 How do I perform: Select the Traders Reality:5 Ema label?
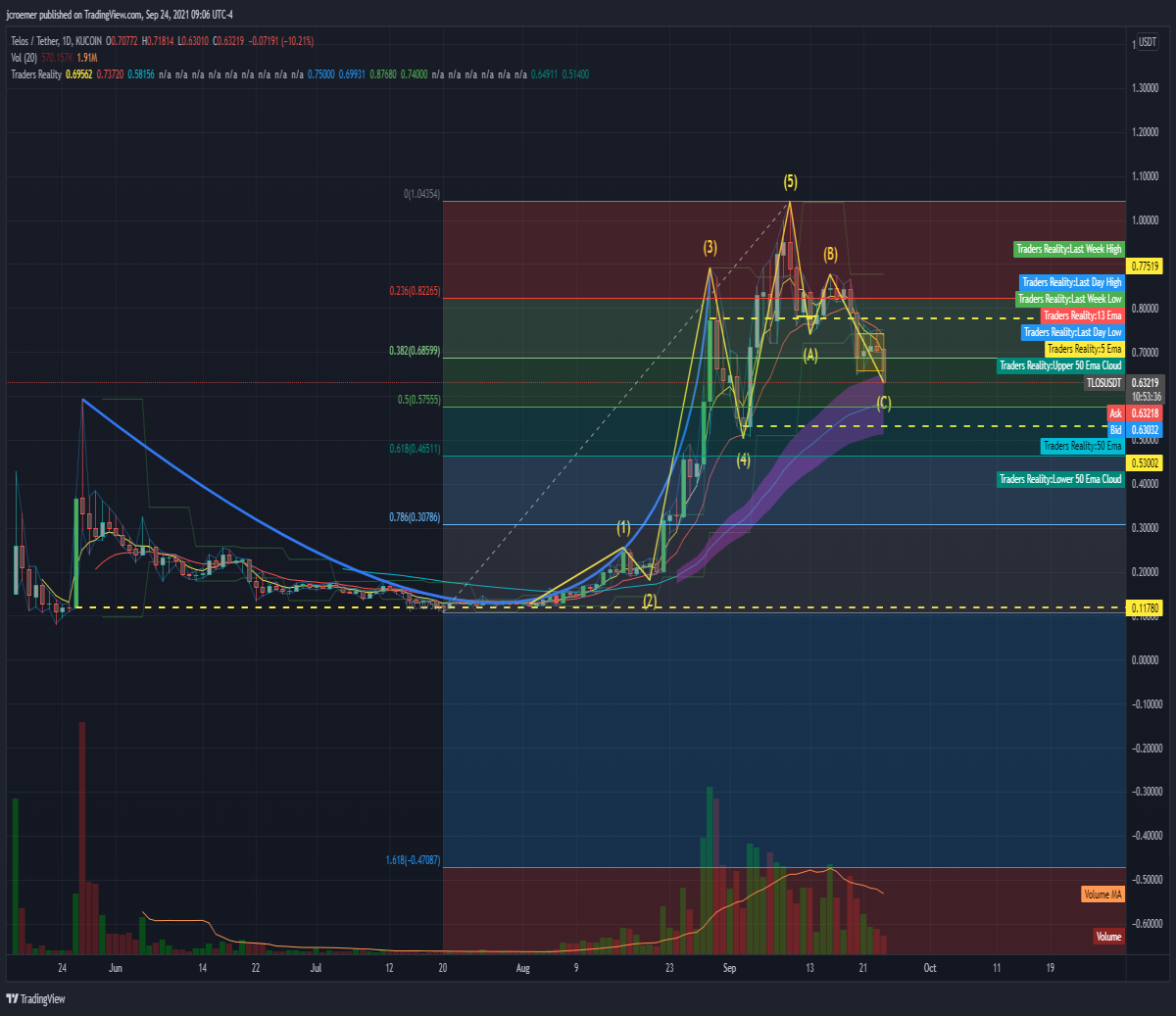[x=1084, y=349]
